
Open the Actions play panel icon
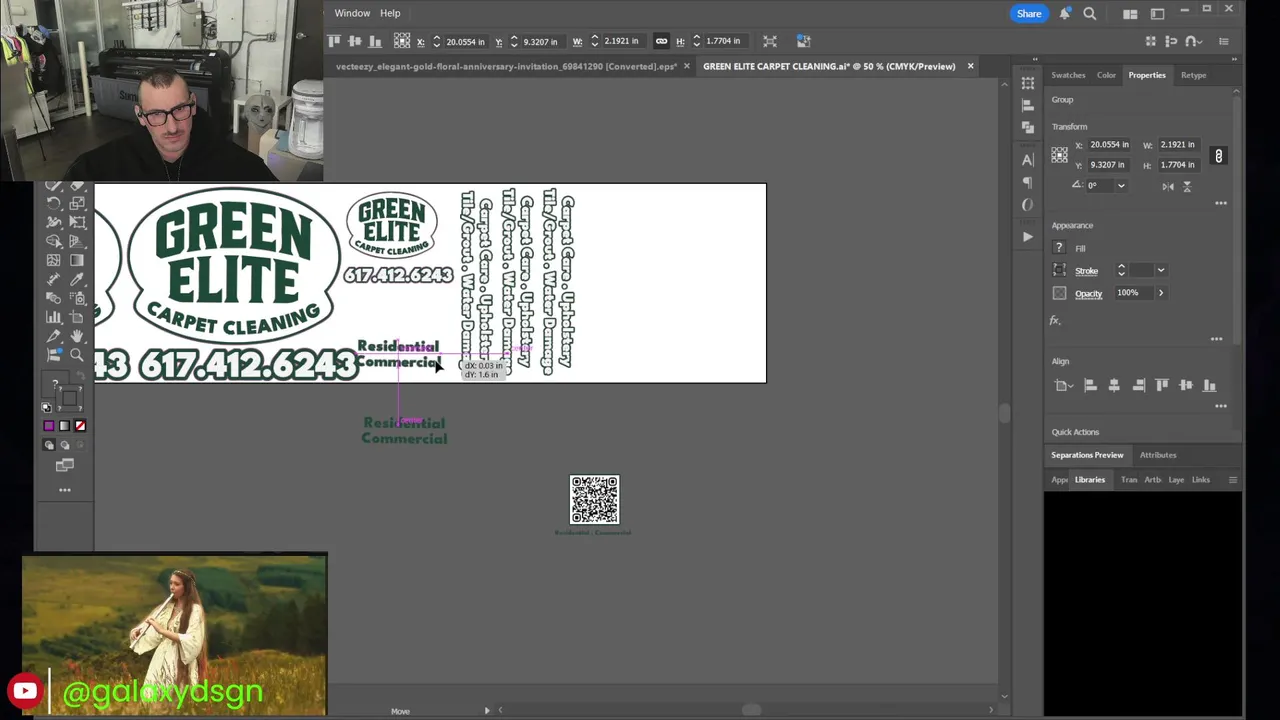pos(1027,237)
